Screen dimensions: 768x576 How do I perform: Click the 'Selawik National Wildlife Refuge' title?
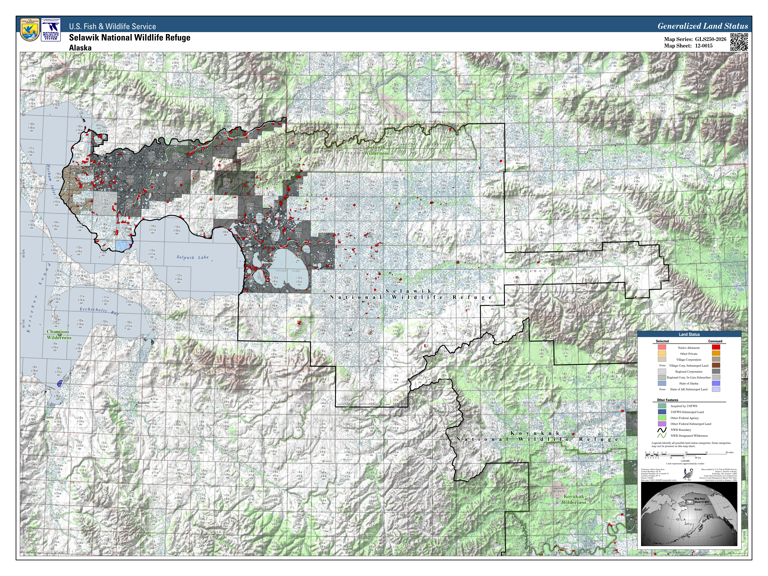point(129,37)
